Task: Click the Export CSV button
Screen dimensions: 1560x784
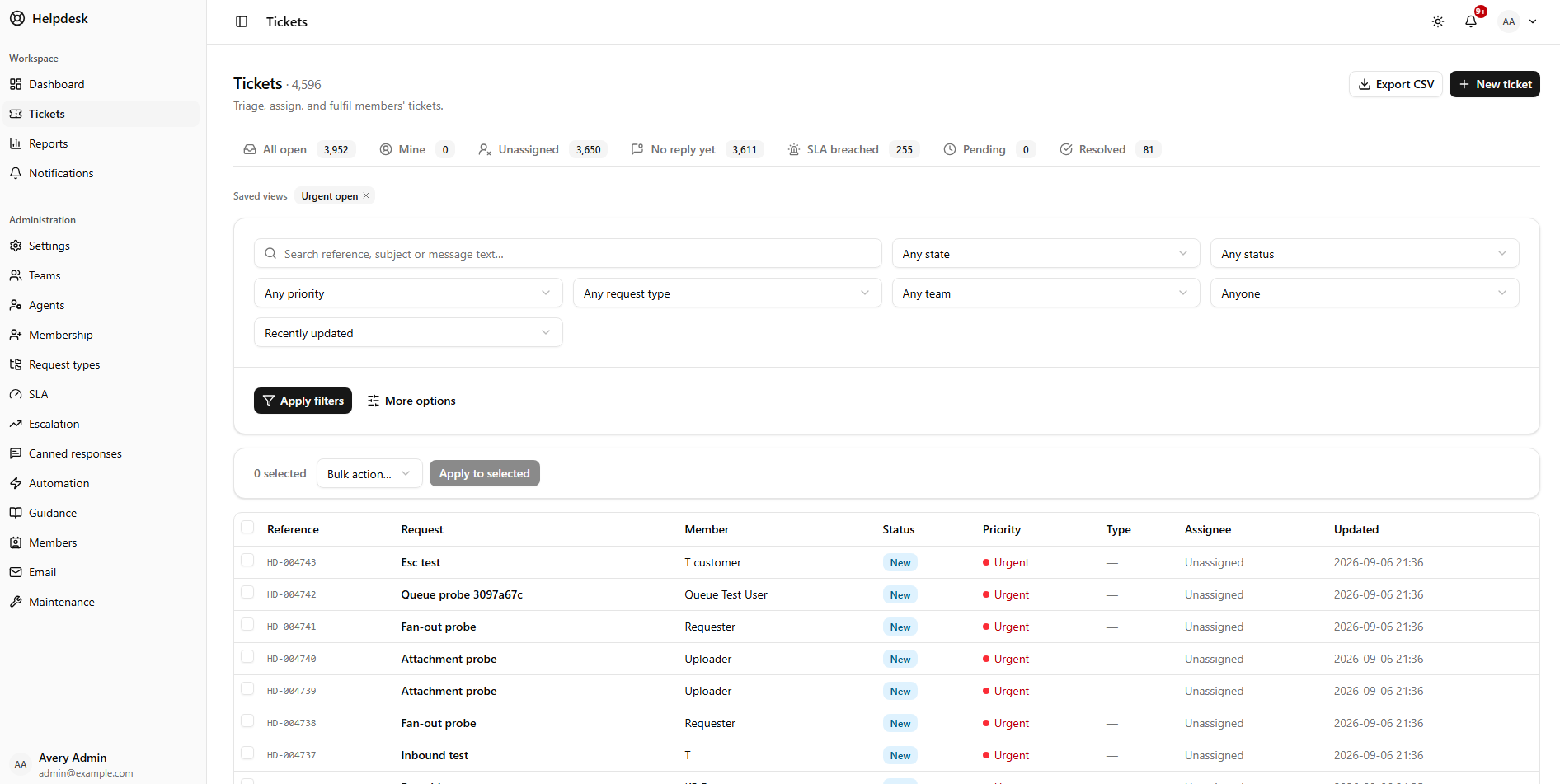Action: pyautogui.click(x=1396, y=84)
